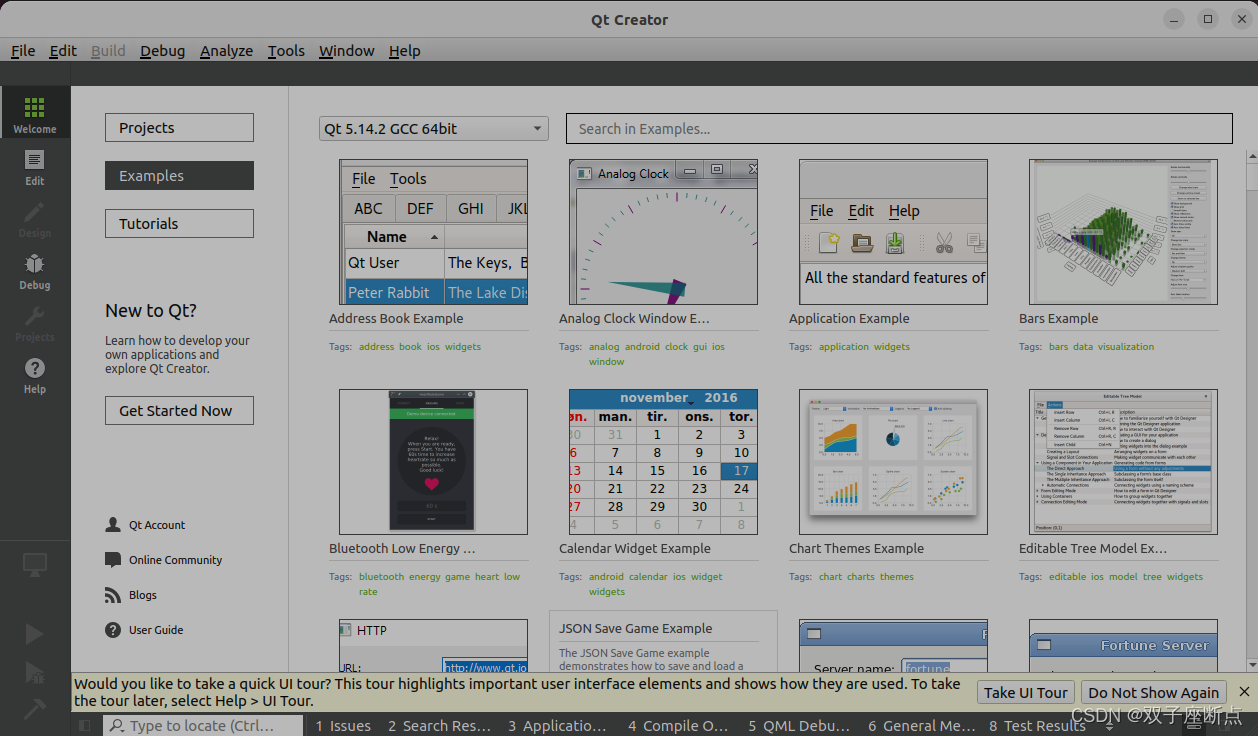This screenshot has width=1258, height=736.
Task: Open the HTTP example thumbnail
Action: (433, 645)
